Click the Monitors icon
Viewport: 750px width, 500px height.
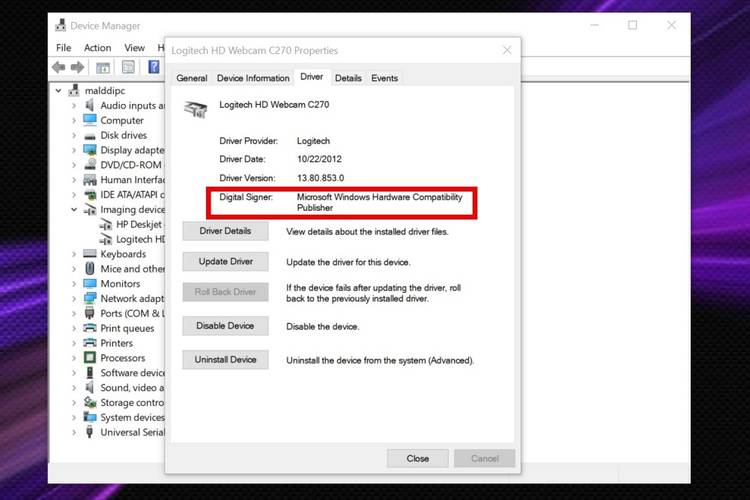pyautogui.click(x=90, y=283)
